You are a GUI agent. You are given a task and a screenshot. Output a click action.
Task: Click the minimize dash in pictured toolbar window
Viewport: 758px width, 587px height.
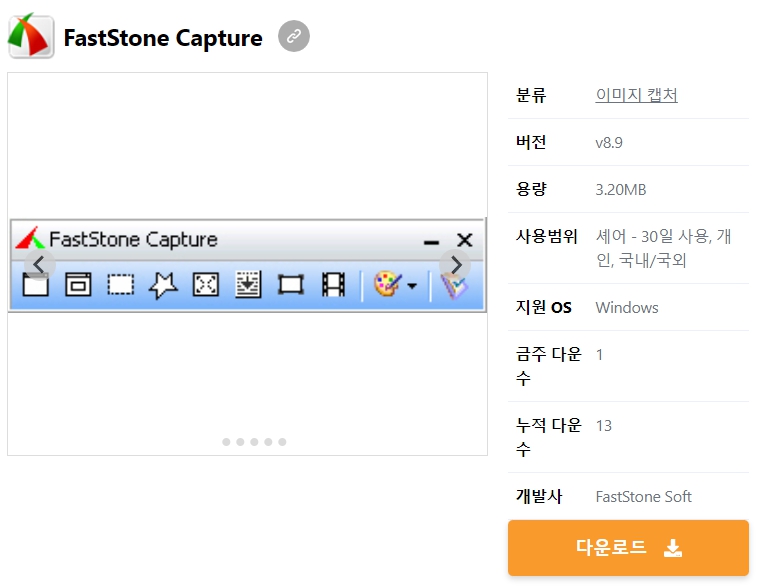click(x=431, y=242)
